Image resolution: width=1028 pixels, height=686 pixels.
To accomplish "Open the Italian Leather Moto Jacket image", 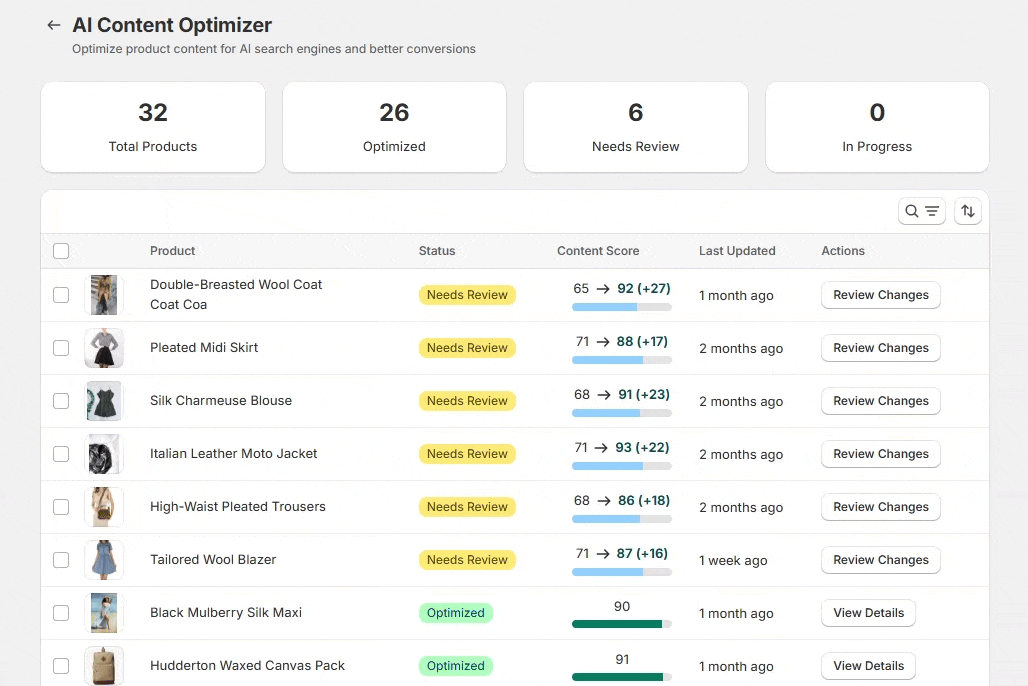I will 104,454.
